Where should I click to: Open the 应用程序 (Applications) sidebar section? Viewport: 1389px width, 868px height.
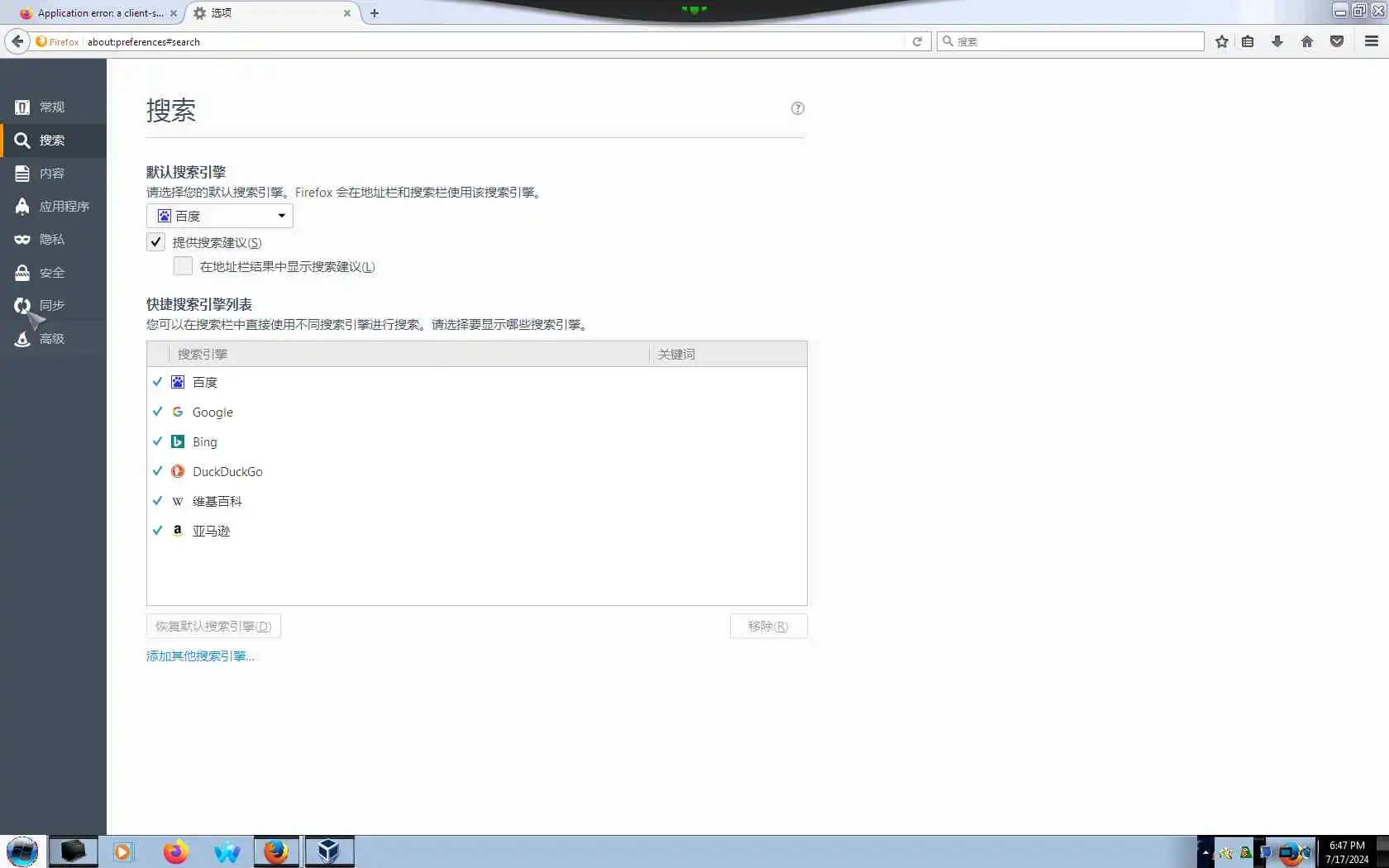pyautogui.click(x=53, y=207)
